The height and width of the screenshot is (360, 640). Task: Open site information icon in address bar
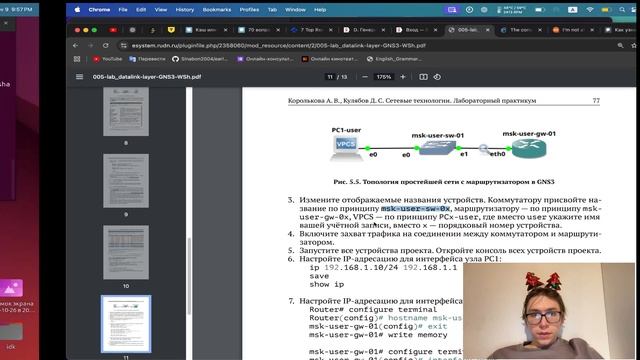click(124, 45)
